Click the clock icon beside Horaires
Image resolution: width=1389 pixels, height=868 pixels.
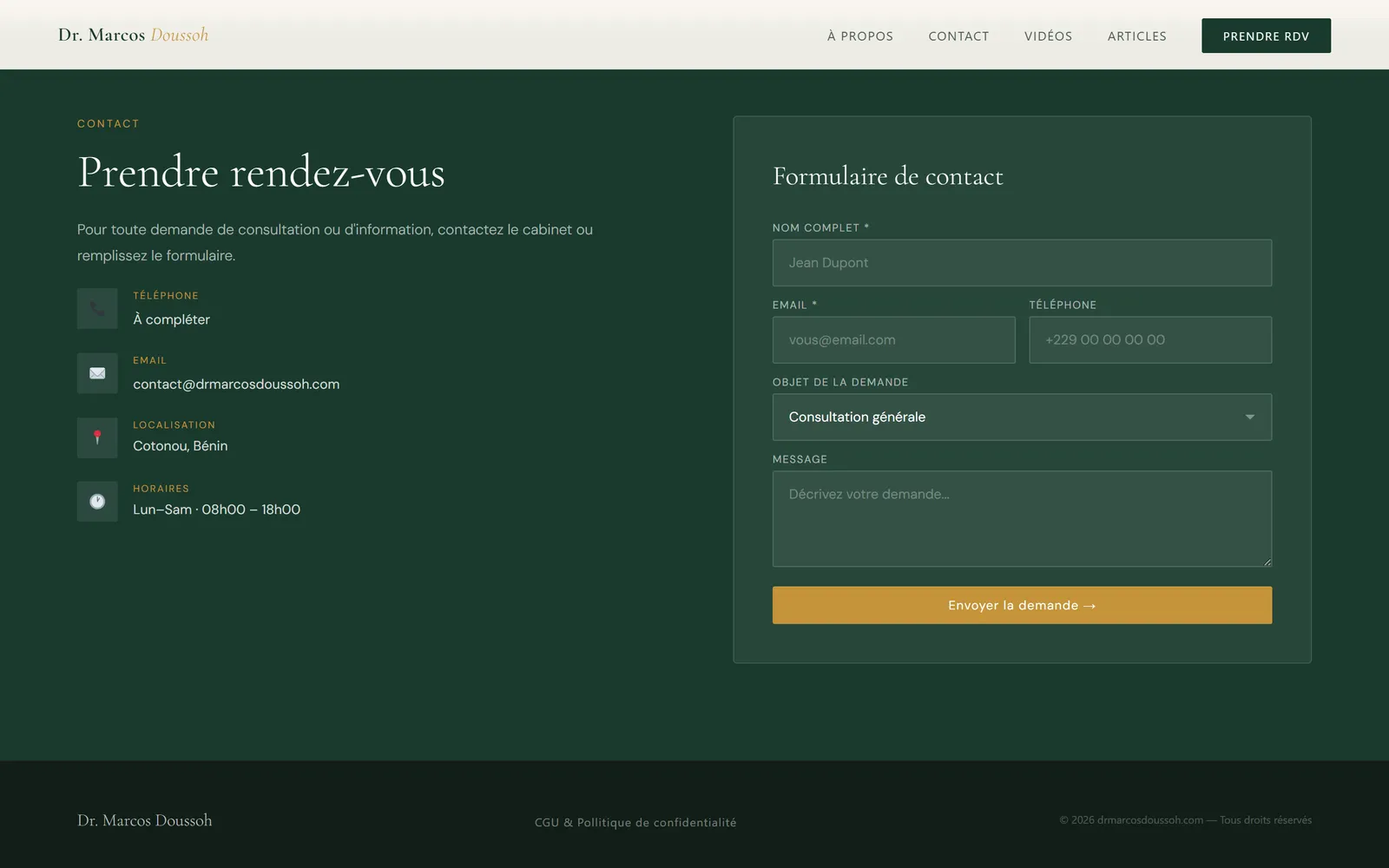pos(97,502)
